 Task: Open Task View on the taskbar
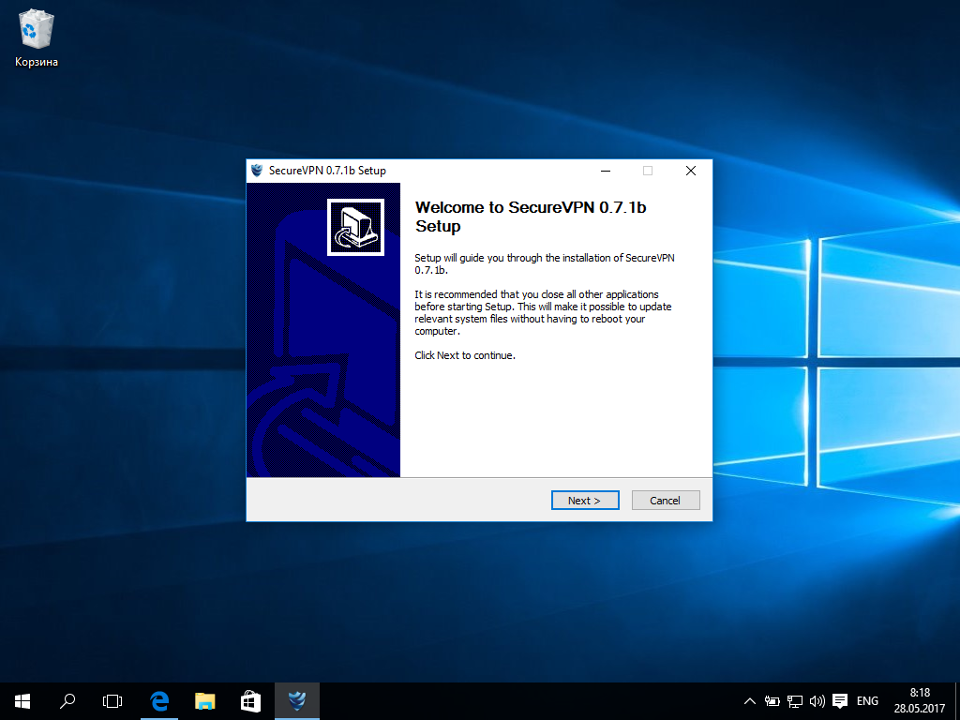tap(113, 701)
